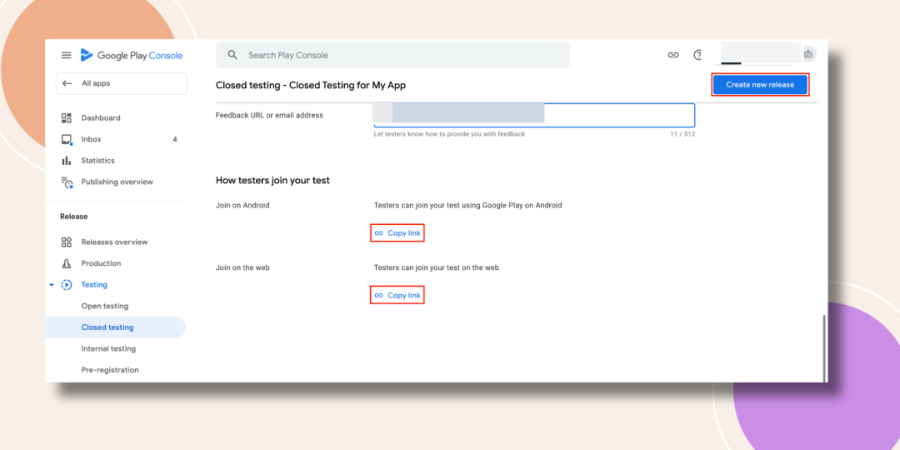900x450 pixels.
Task: Click the Releases overview icon
Action: point(67,242)
